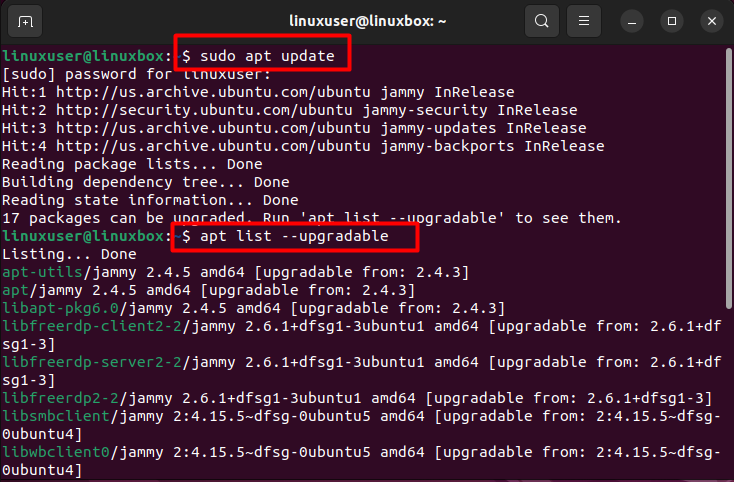The height and width of the screenshot is (482, 734).
Task: Click the 'apt list --upgradable' command text
Action: click(x=294, y=236)
